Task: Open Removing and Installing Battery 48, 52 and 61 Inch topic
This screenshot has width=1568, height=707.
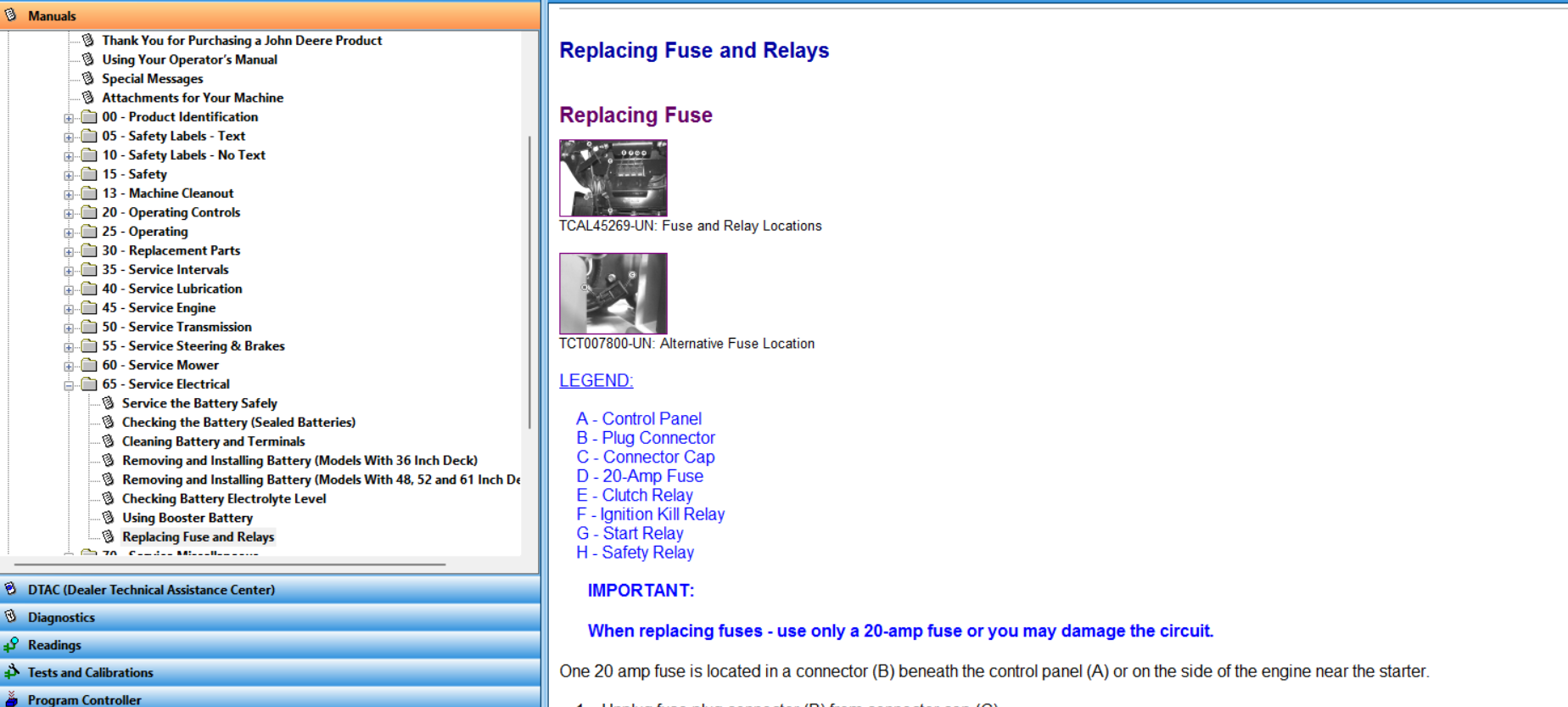Action: 321,480
